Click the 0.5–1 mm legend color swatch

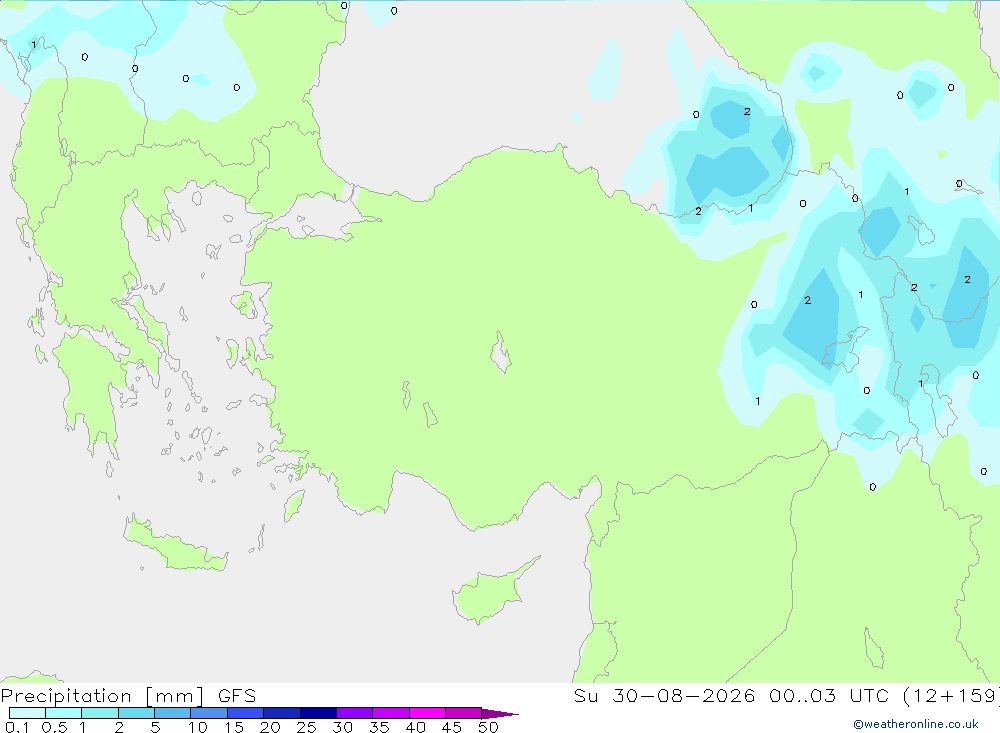point(64,713)
